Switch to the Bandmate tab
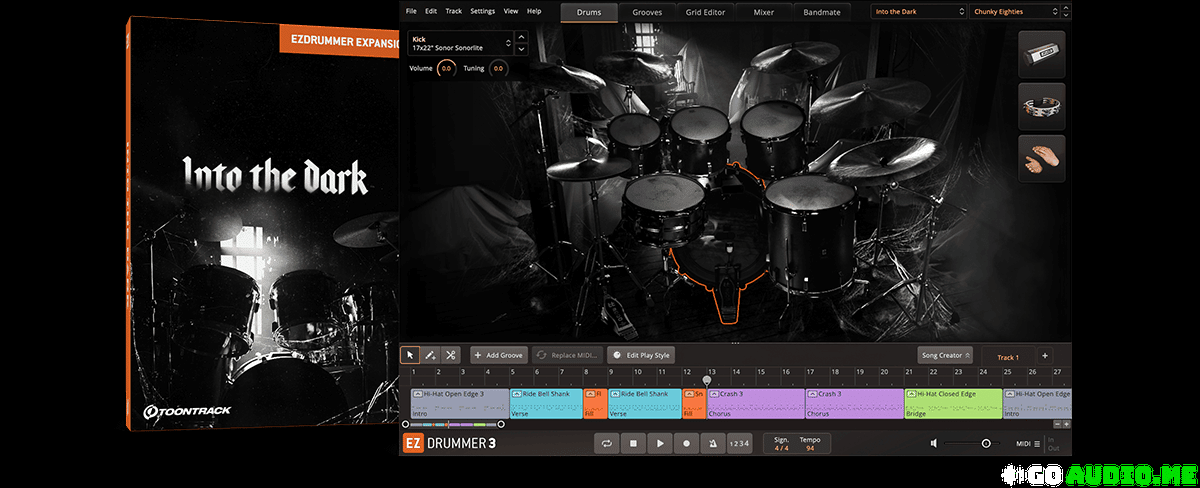 pyautogui.click(x=822, y=12)
